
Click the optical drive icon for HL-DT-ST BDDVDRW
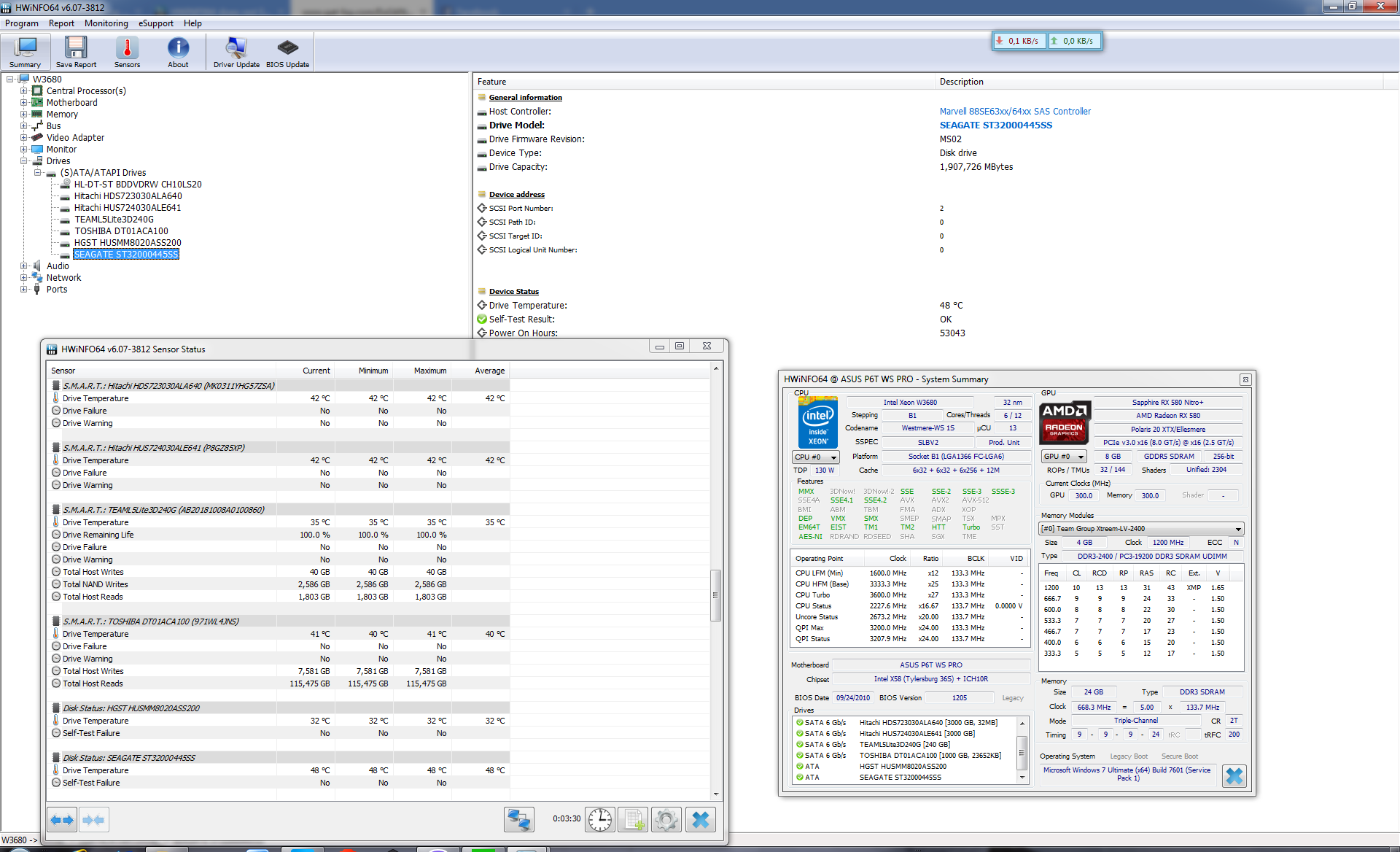pyautogui.click(x=65, y=184)
